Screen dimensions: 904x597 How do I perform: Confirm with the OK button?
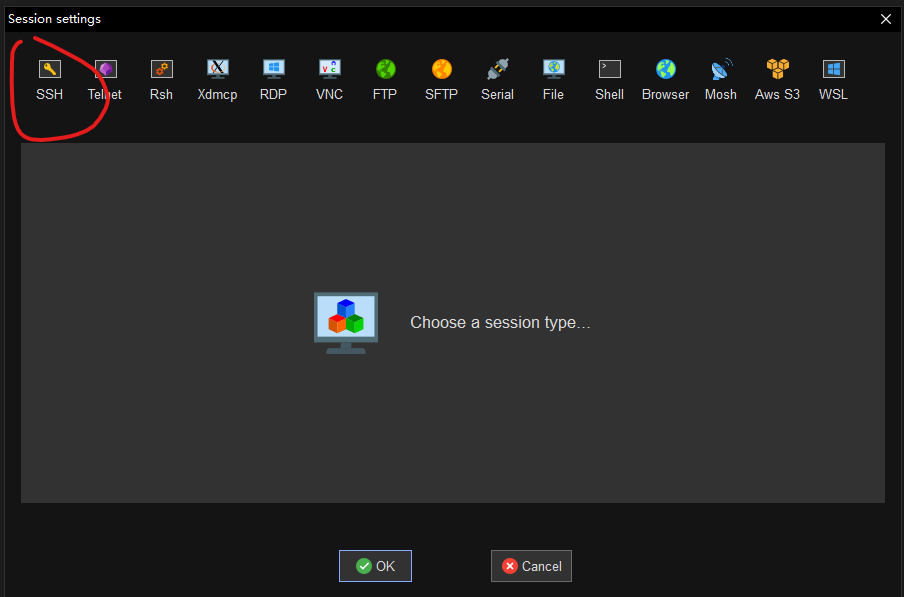(x=375, y=566)
